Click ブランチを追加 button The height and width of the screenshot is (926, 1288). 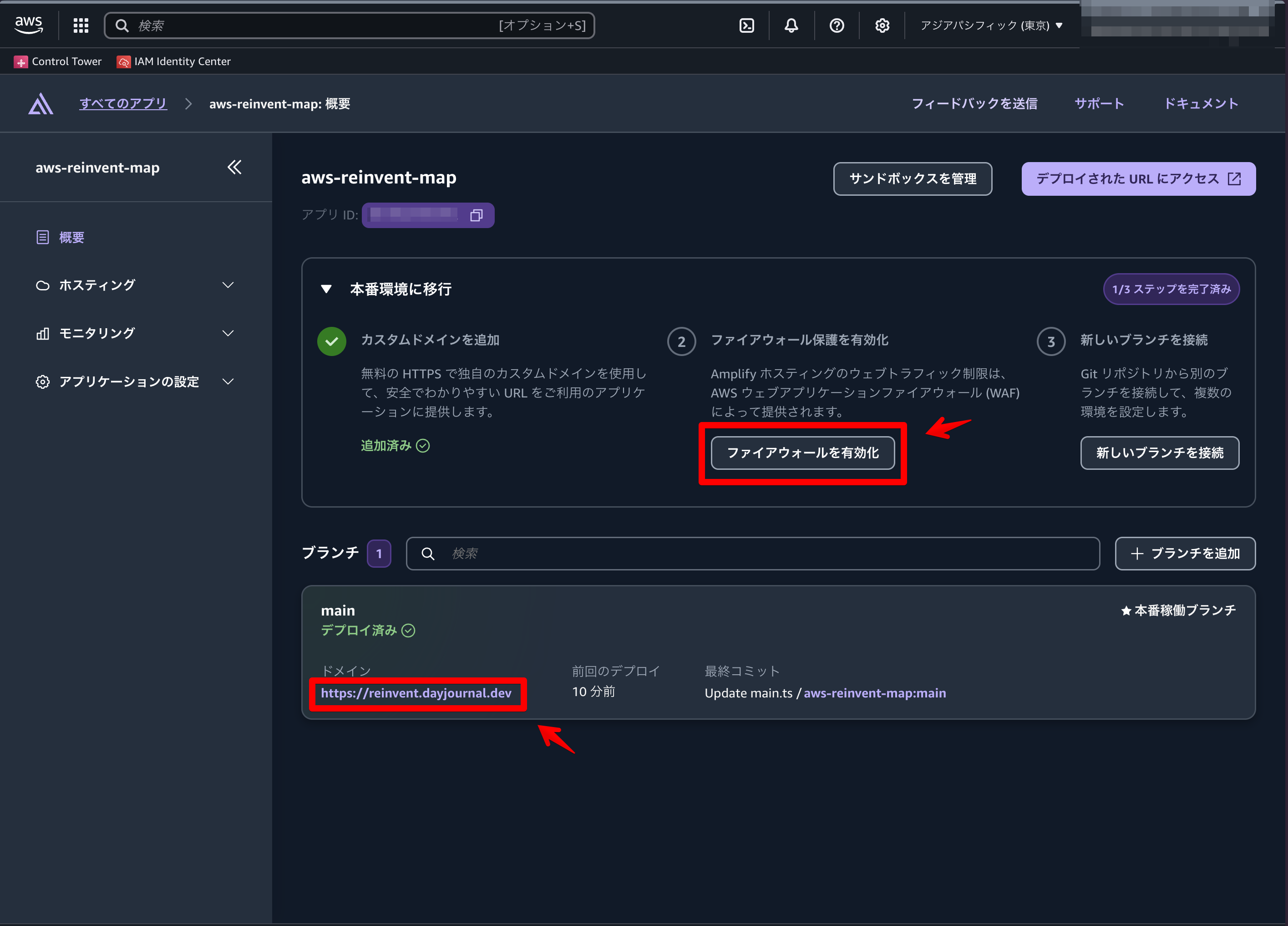click(1185, 553)
